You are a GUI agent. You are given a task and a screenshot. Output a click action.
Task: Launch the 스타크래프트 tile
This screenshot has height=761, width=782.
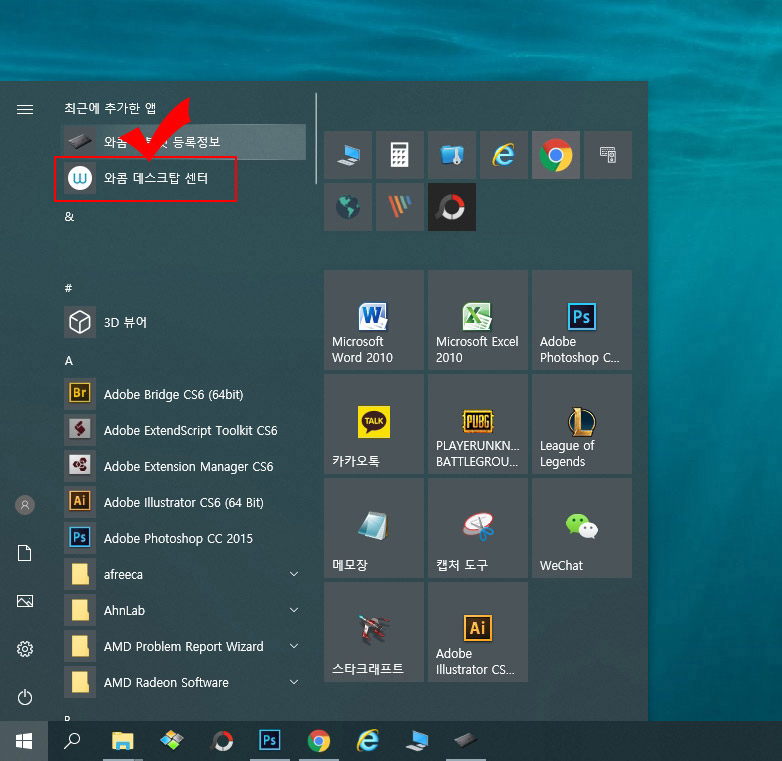(374, 632)
